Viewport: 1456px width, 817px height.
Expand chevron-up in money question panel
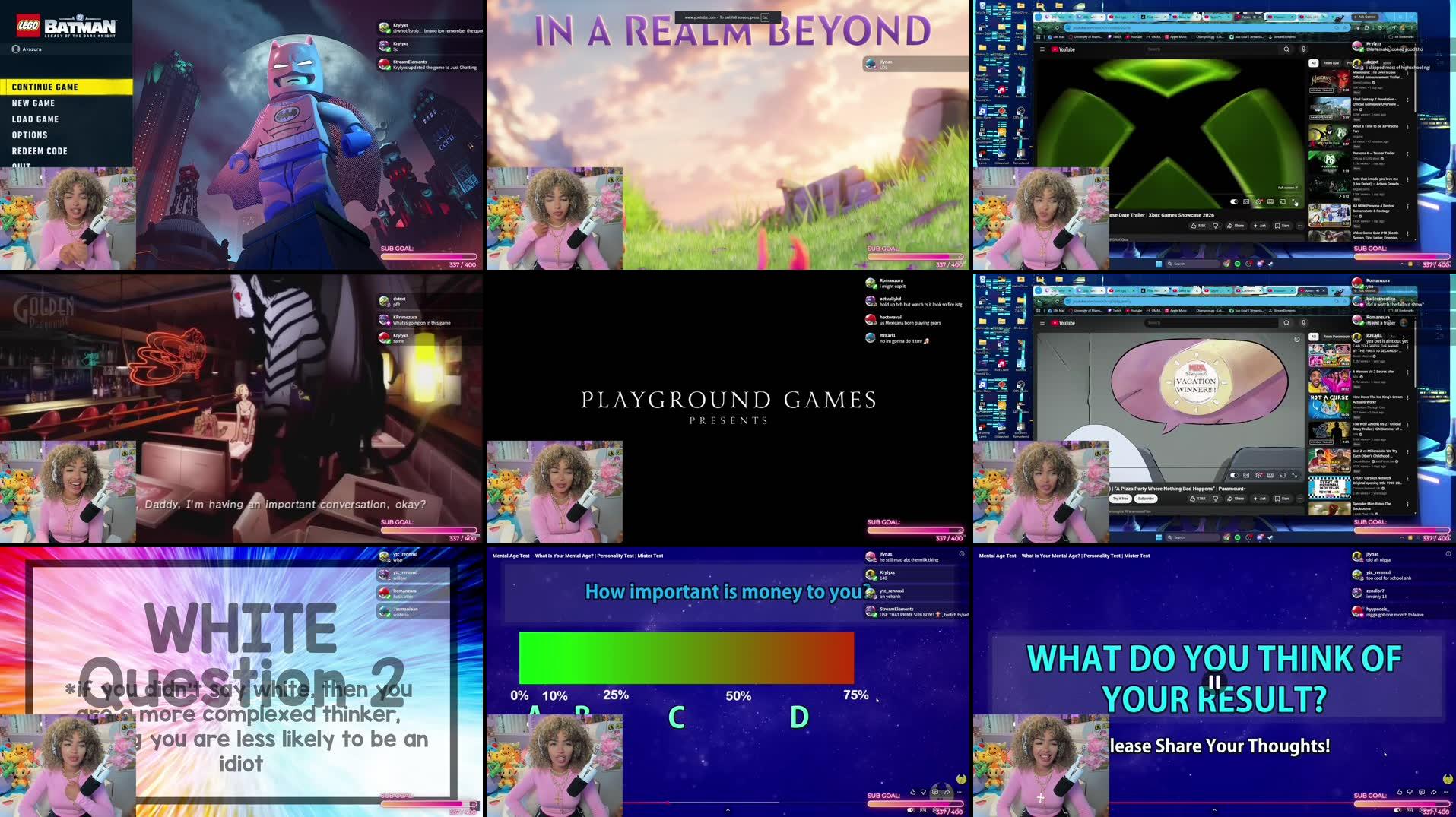click(x=728, y=810)
